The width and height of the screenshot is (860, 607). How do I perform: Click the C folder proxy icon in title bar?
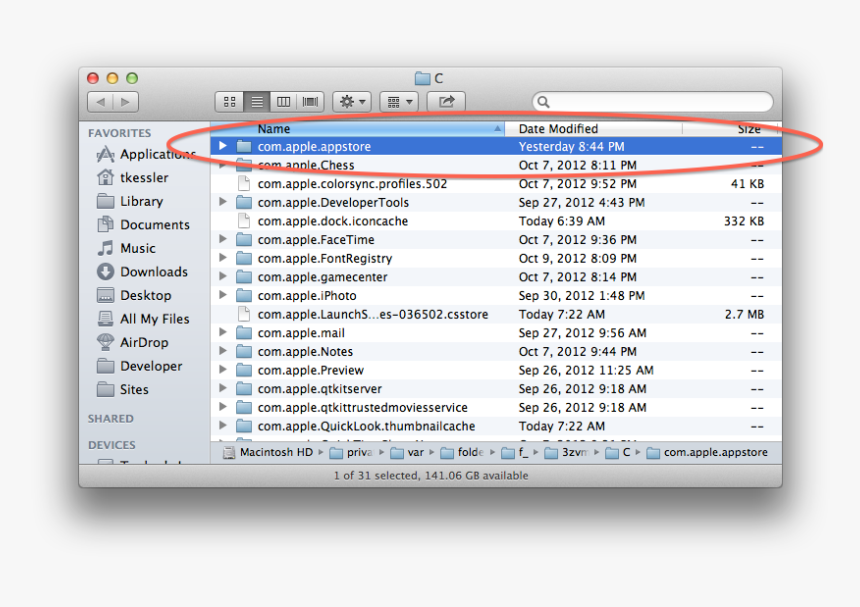pos(422,78)
